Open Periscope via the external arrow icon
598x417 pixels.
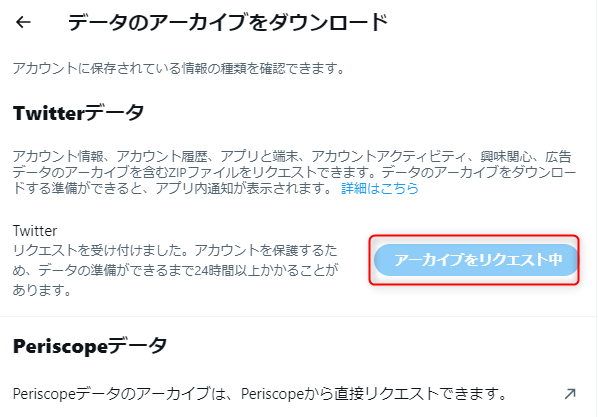[570, 393]
